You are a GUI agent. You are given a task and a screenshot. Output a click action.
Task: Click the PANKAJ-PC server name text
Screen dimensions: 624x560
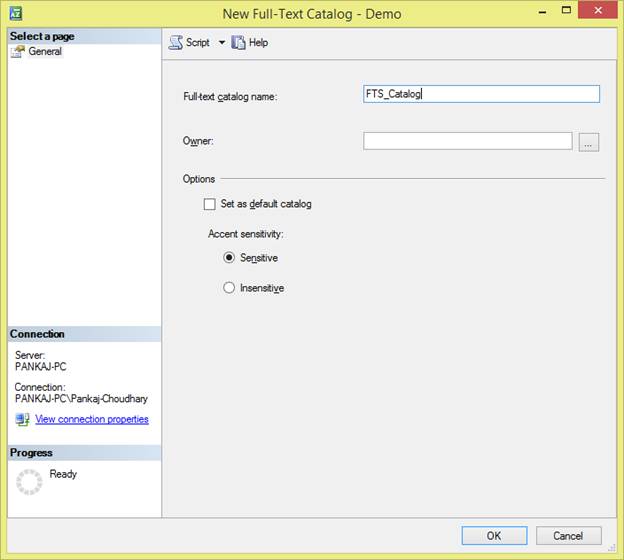pyautogui.click(x=41, y=367)
